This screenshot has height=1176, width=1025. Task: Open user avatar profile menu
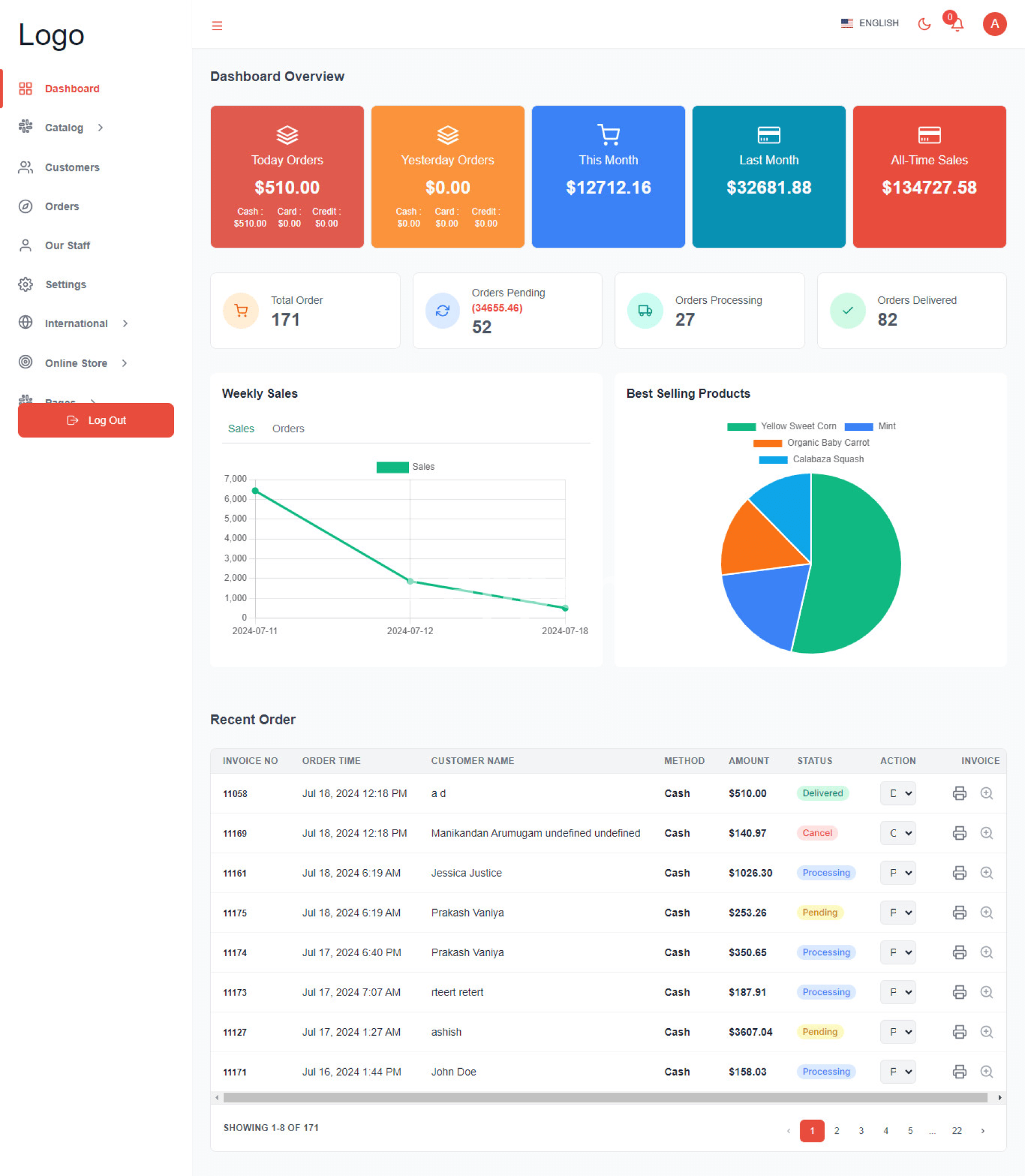[994, 23]
